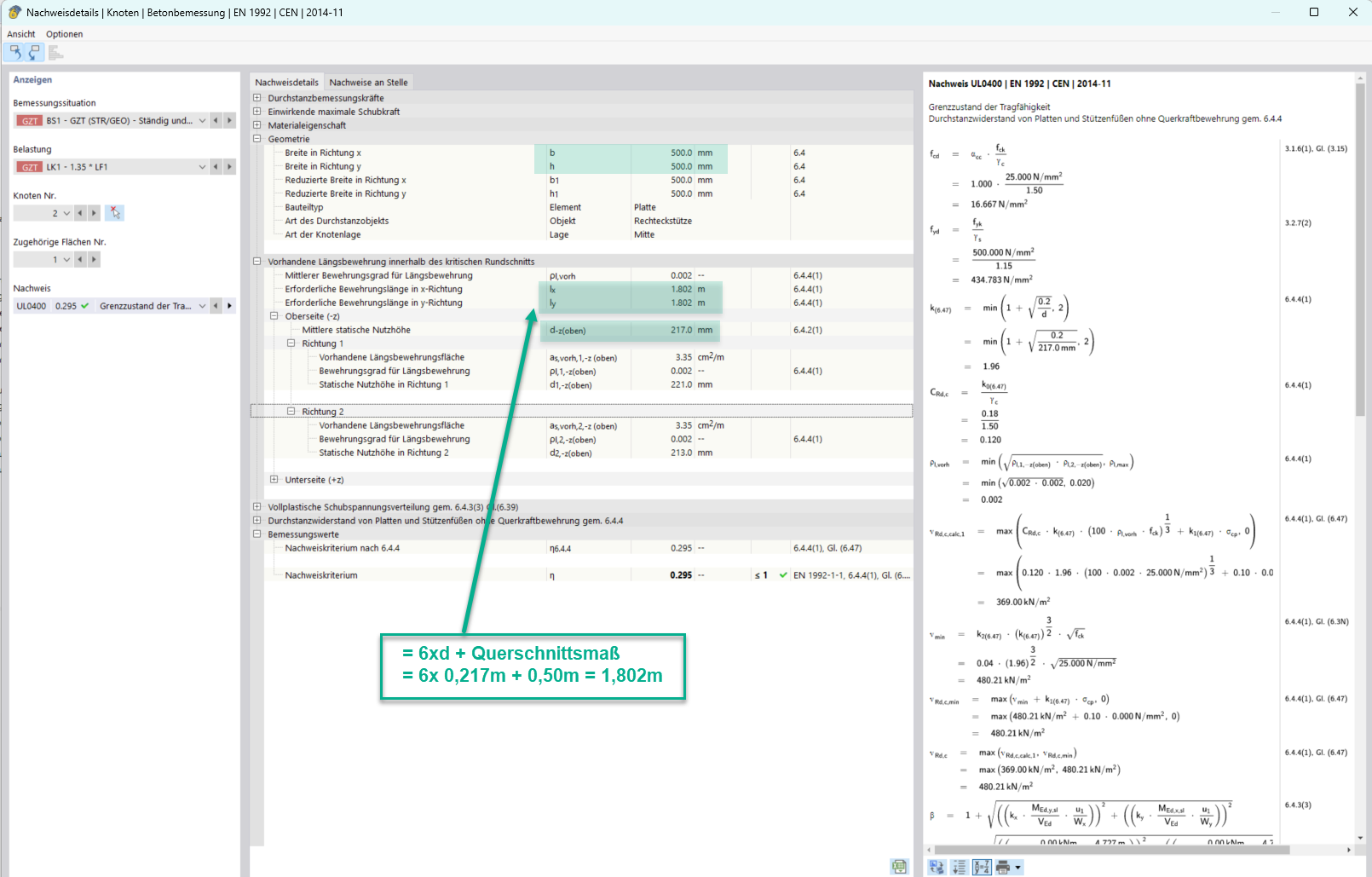Go to next Belastung entry

(229, 167)
